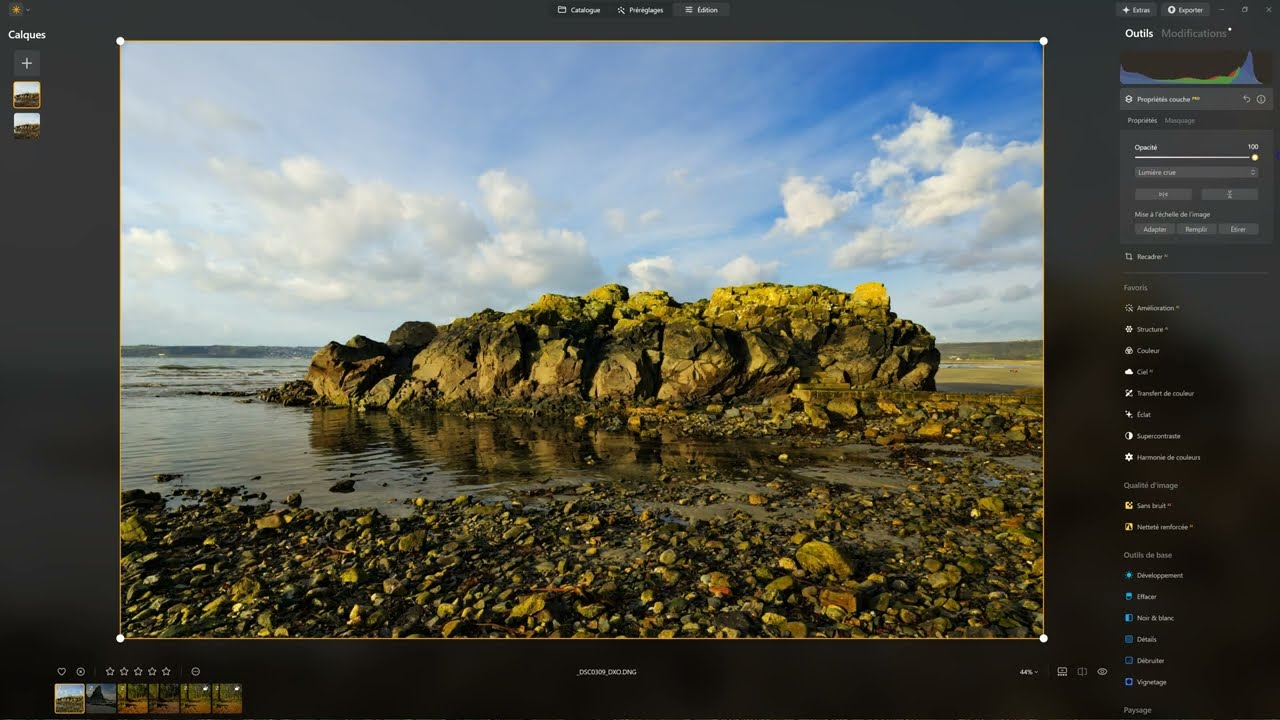Open the Noir & blanc tool
The image size is (1280, 720).
coord(1149,618)
